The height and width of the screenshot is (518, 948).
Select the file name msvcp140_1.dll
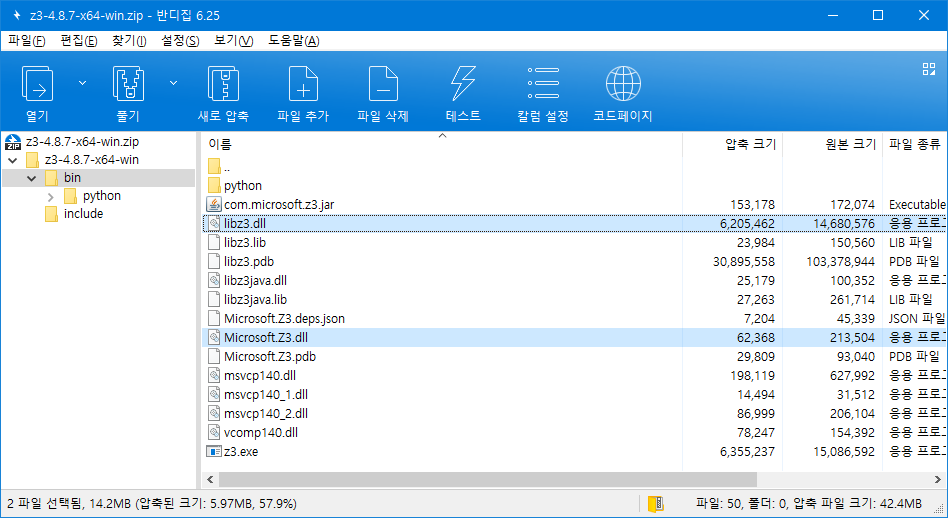tap(266, 395)
